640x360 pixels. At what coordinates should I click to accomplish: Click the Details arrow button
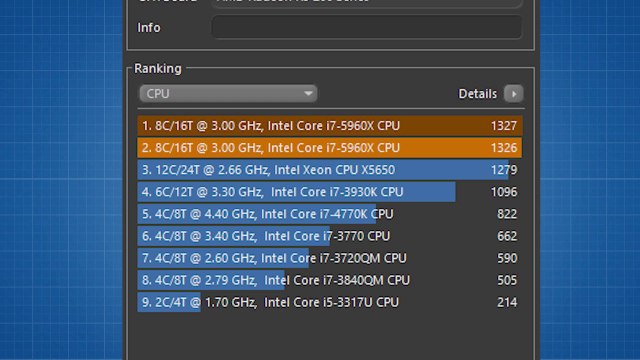tap(513, 94)
